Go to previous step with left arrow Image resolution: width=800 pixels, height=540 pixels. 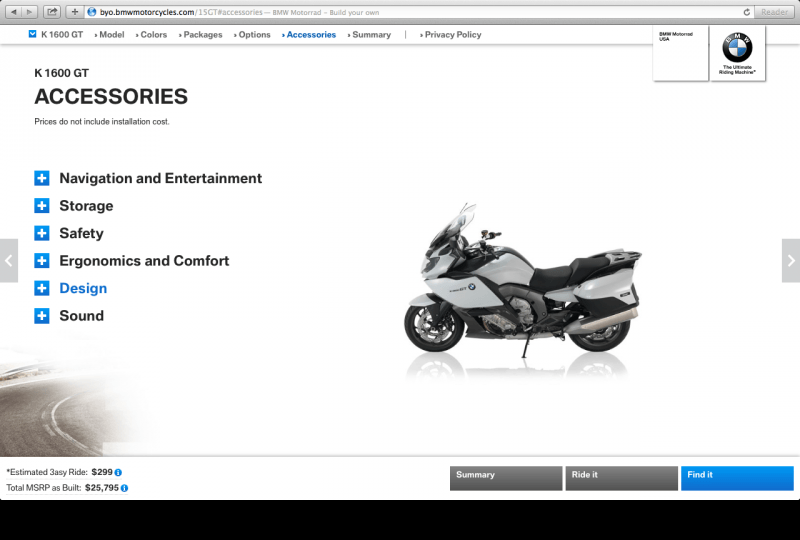(9, 260)
